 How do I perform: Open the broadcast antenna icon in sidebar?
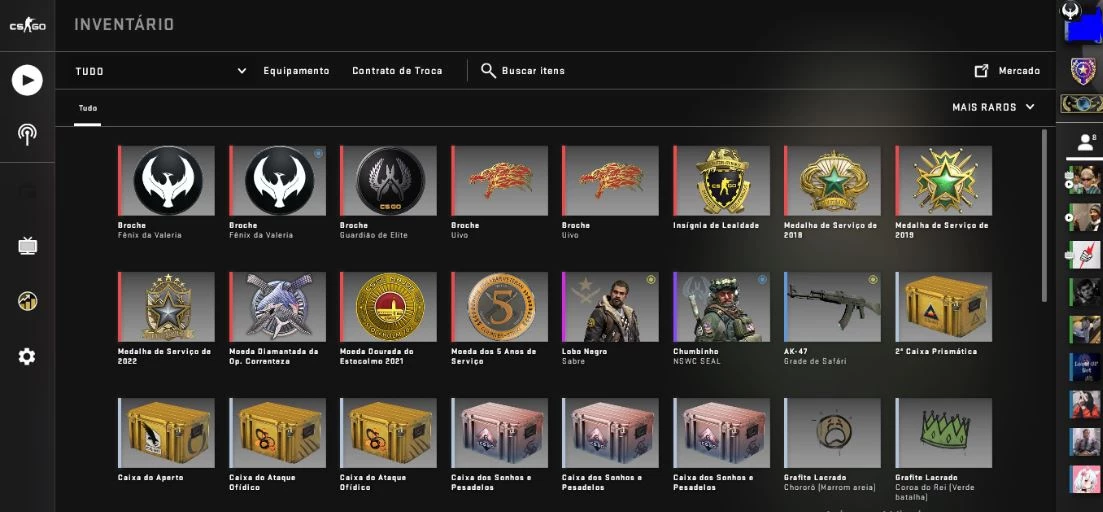27,134
